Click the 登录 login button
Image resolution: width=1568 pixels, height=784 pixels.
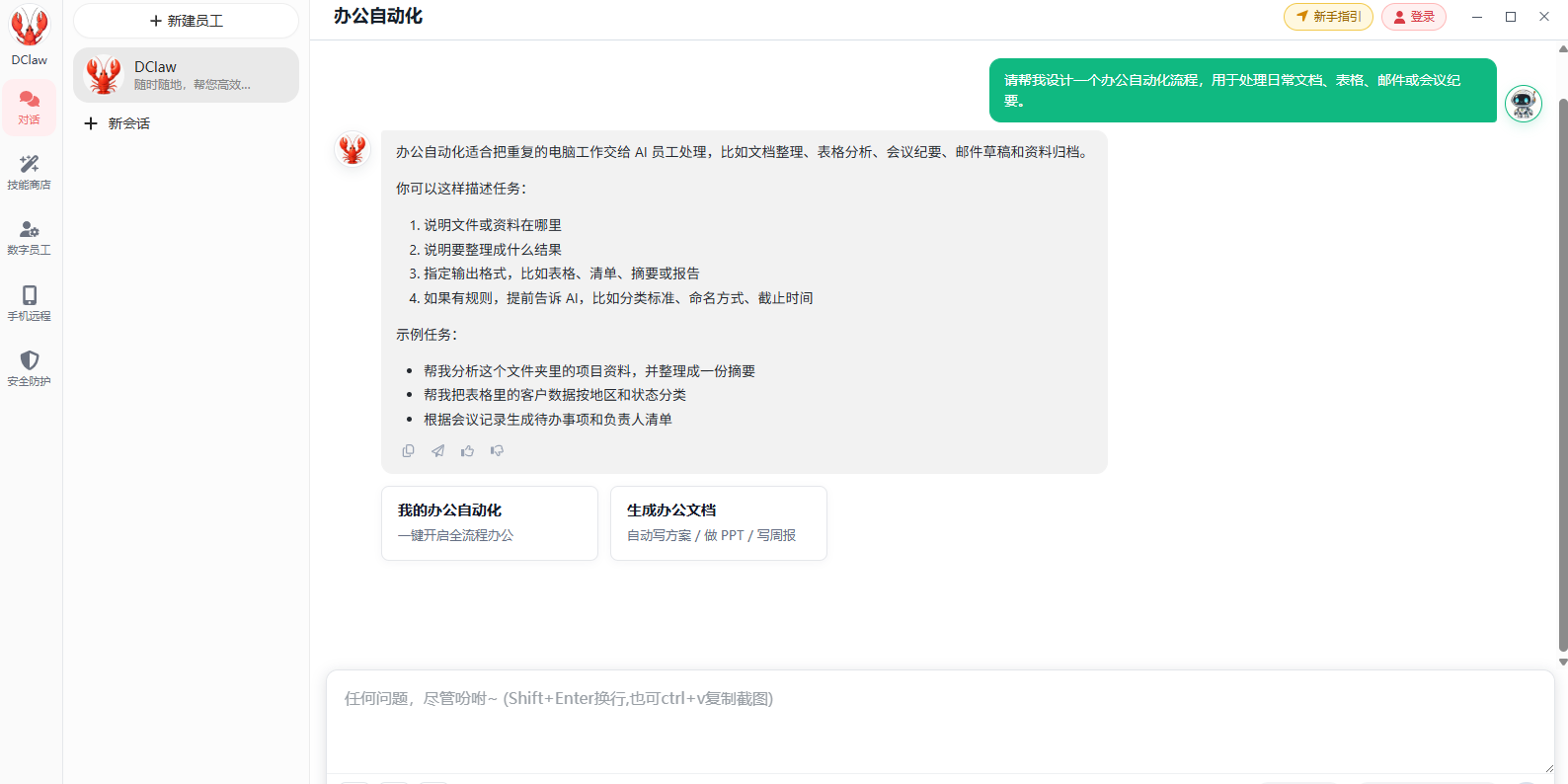point(1414,17)
